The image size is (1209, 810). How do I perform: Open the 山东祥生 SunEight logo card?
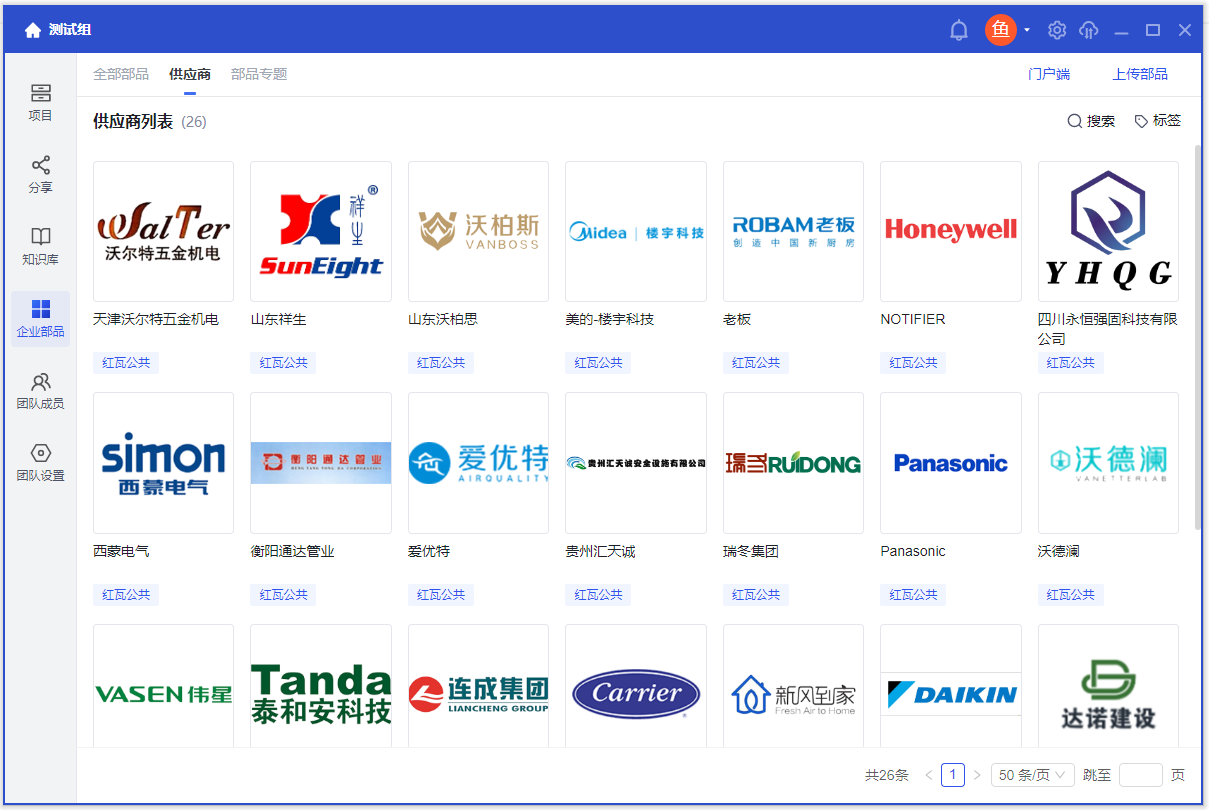(x=321, y=231)
